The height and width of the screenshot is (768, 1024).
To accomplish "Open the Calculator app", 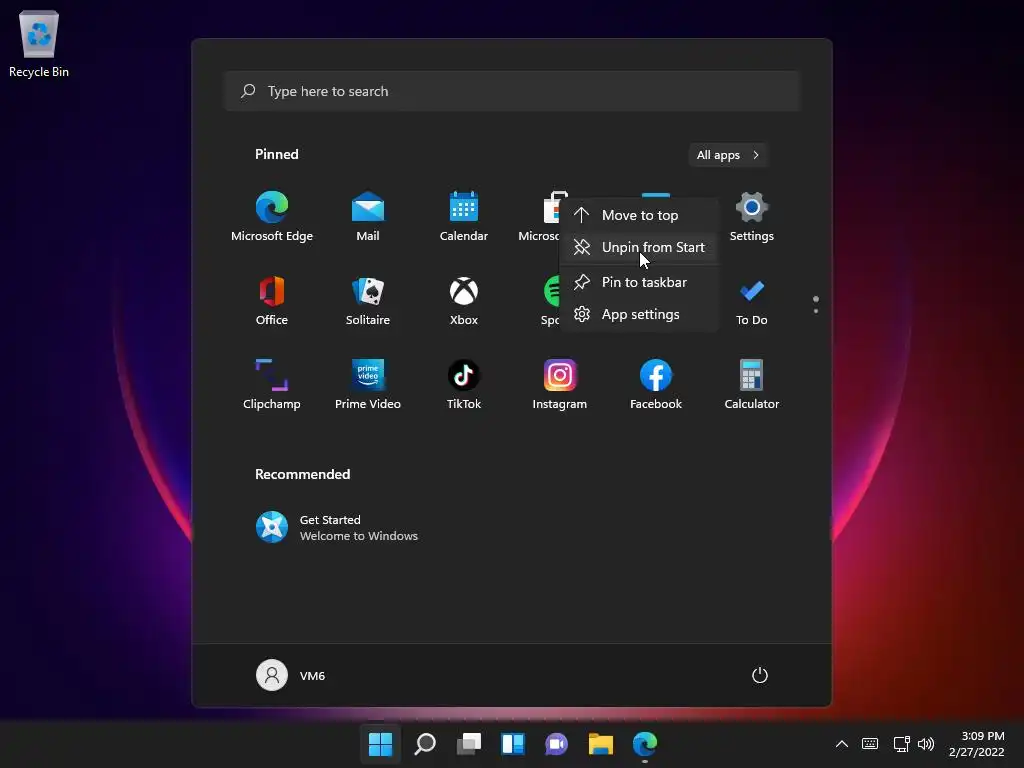I will 752,385.
